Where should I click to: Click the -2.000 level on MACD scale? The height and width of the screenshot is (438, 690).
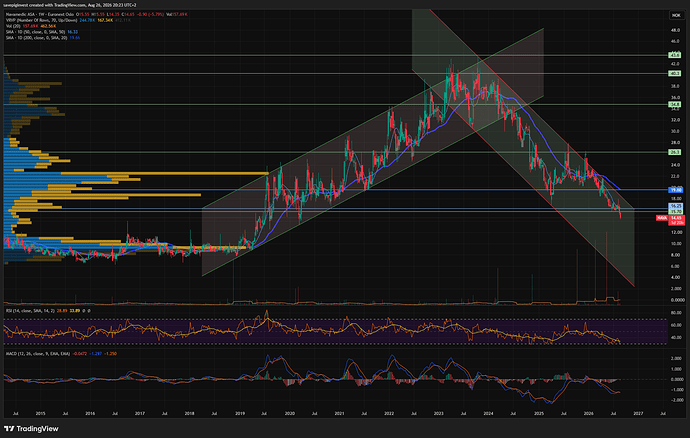coord(676,400)
